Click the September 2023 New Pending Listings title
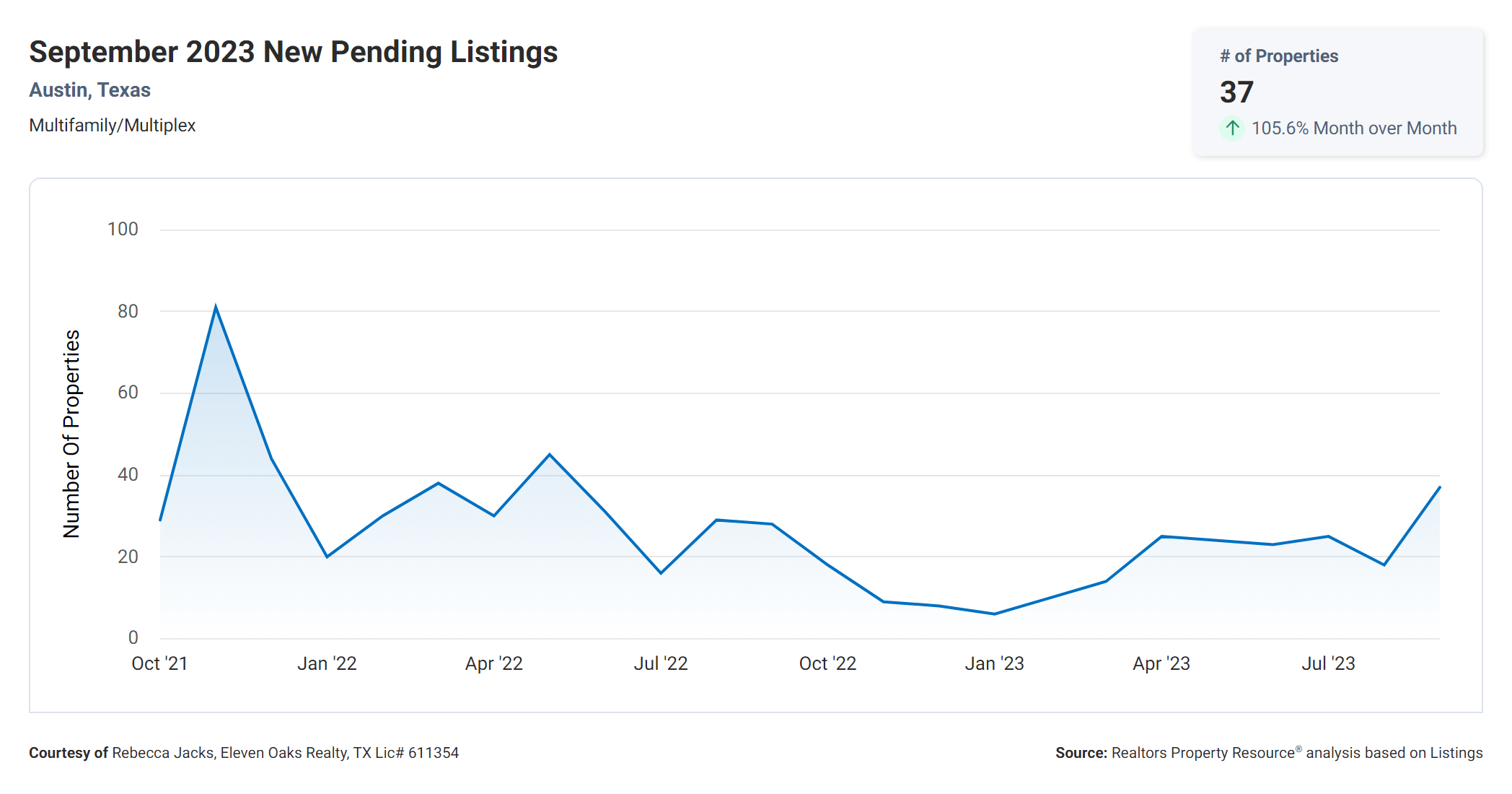Image resolution: width=1512 pixels, height=794 pixels. 293,52
